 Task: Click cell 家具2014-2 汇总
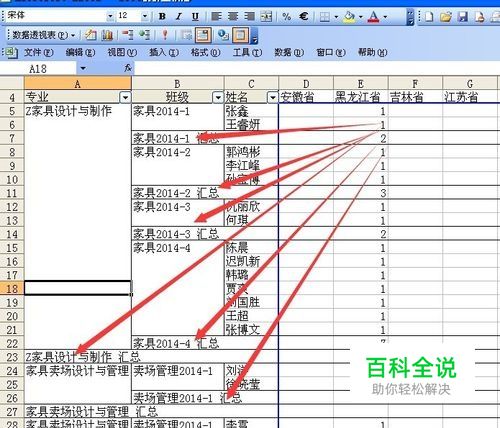pos(176,193)
